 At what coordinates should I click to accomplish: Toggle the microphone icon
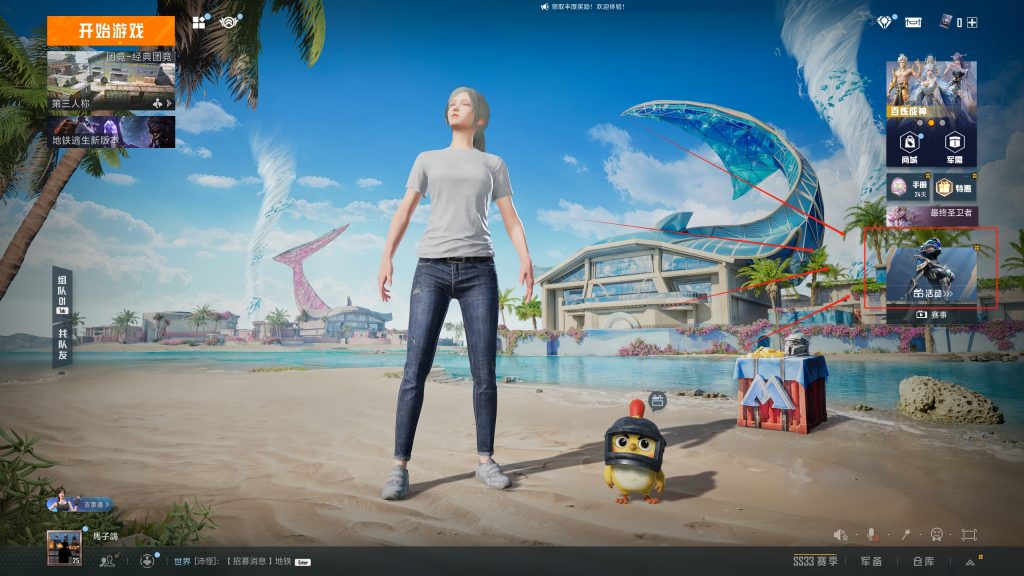(872, 535)
